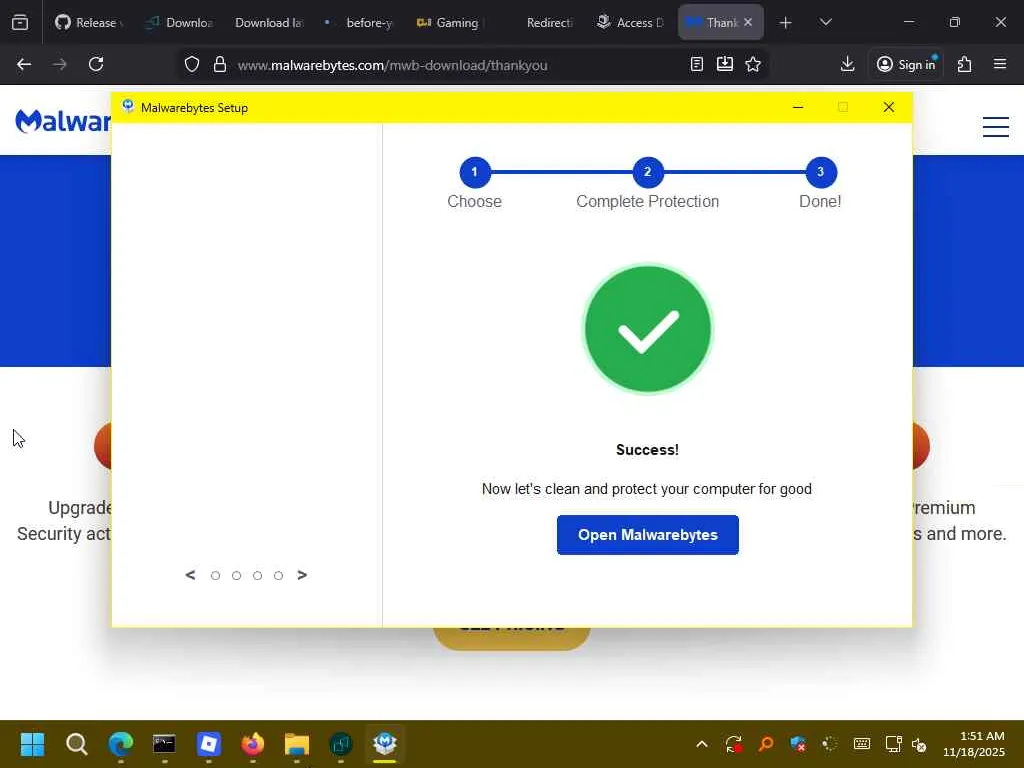1024x768 pixels.
Task: Open Windows taskbar search
Action: (76, 744)
